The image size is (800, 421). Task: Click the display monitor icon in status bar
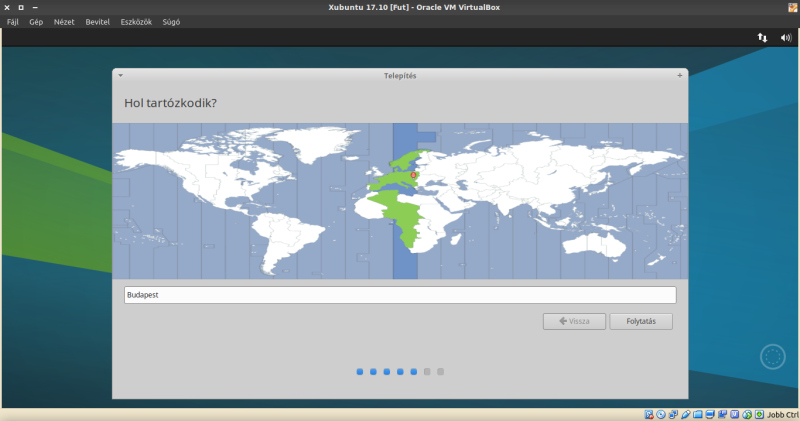[x=711, y=414]
